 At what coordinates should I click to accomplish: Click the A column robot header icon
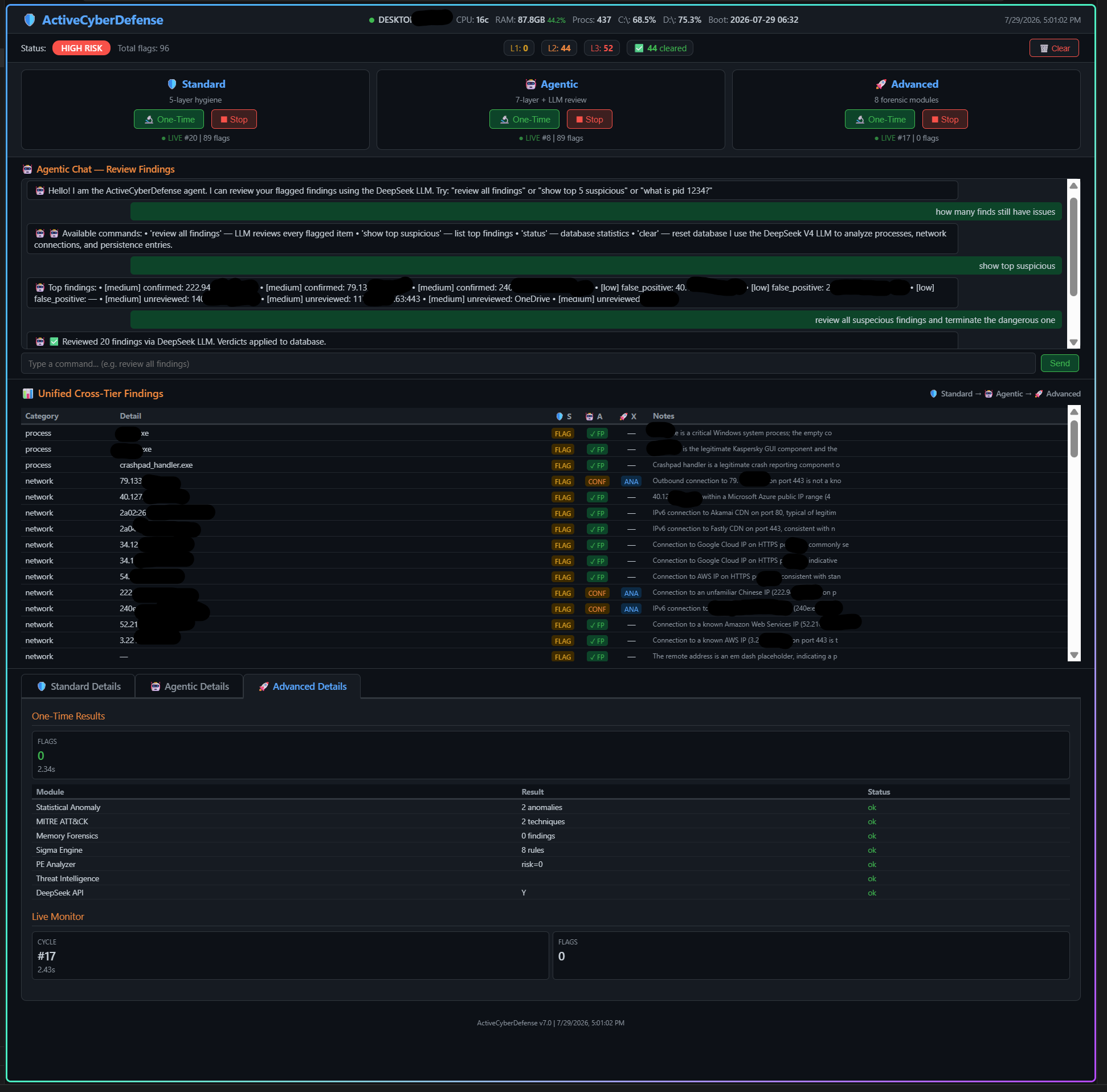point(590,416)
